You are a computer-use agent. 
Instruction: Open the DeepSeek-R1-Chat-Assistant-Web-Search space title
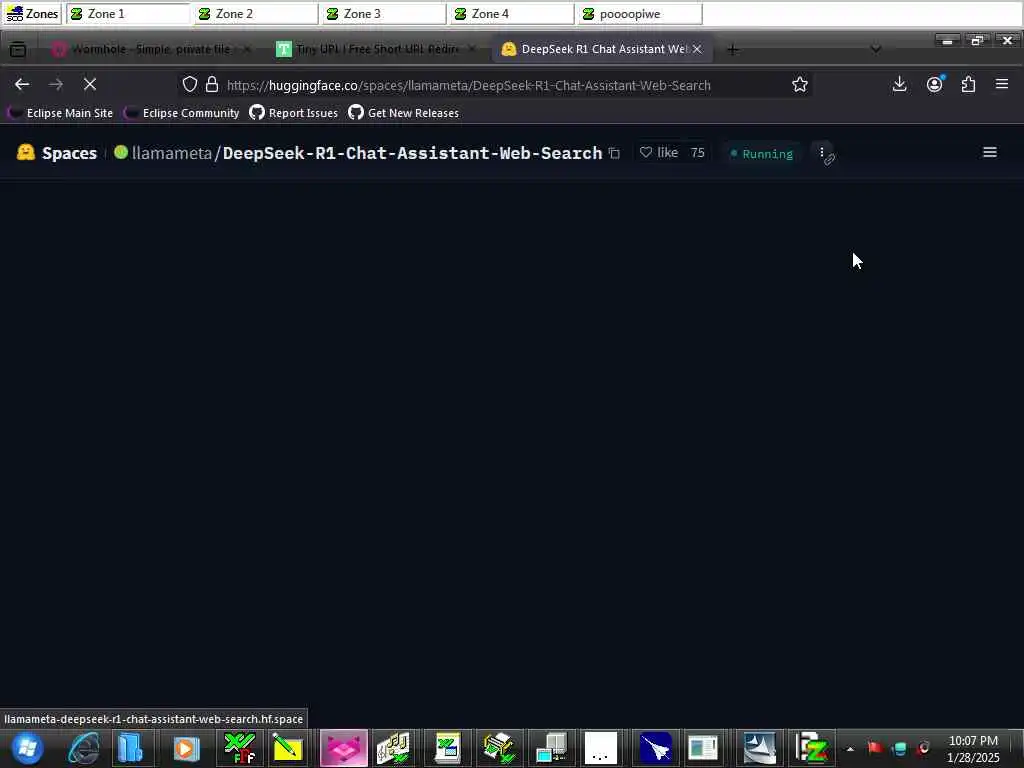[x=412, y=153]
